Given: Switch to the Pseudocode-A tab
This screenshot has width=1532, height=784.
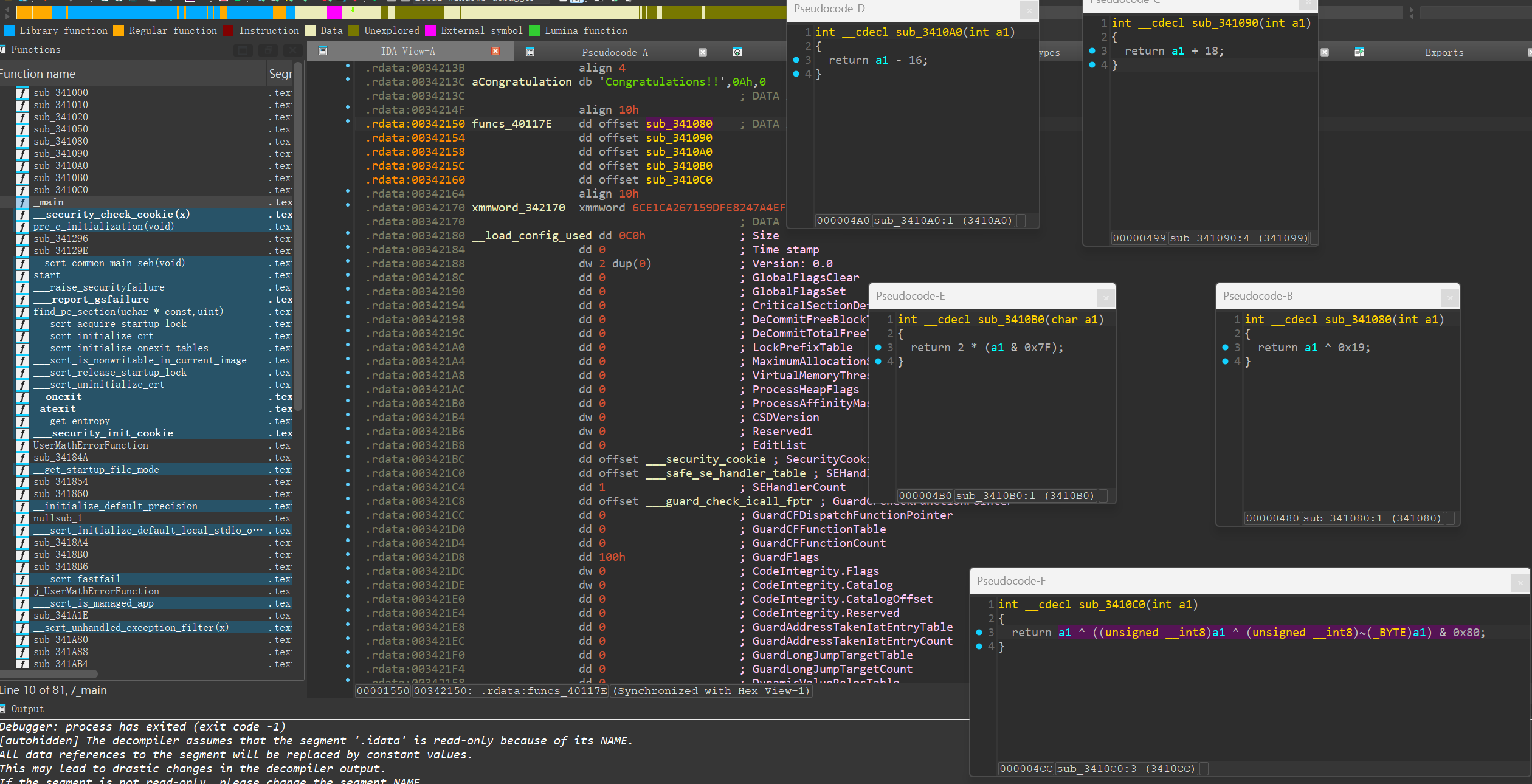Looking at the screenshot, I should point(614,52).
